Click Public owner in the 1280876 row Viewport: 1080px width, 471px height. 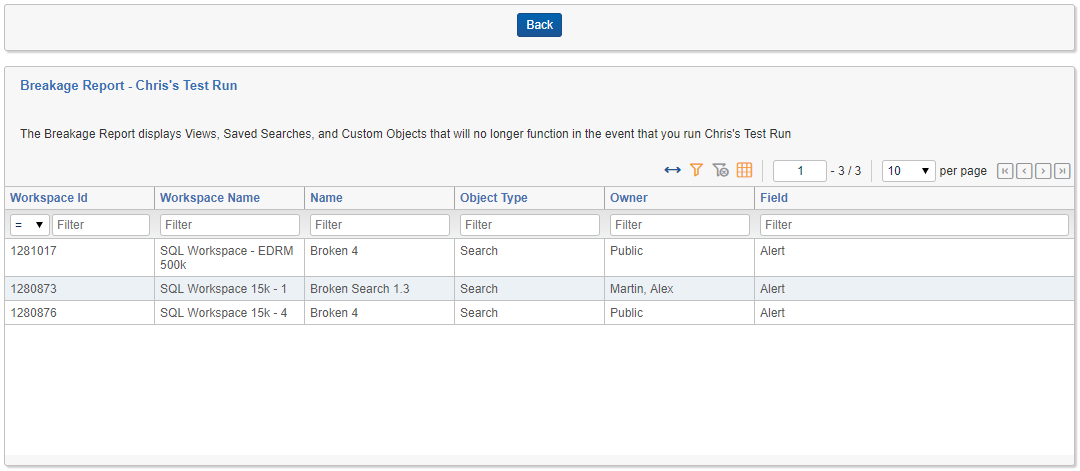[x=679, y=313]
